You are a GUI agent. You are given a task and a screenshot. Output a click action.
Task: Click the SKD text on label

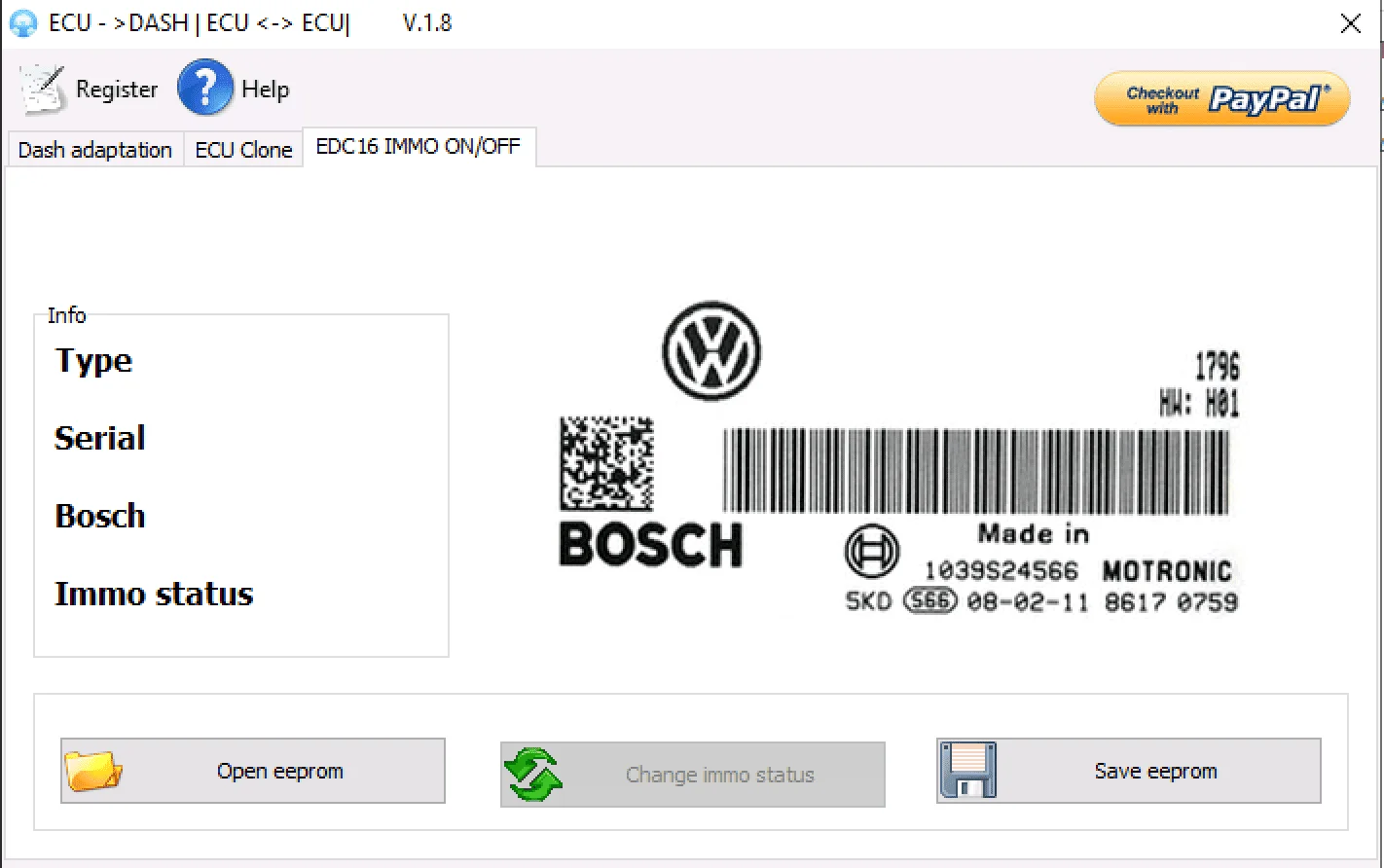(x=868, y=601)
